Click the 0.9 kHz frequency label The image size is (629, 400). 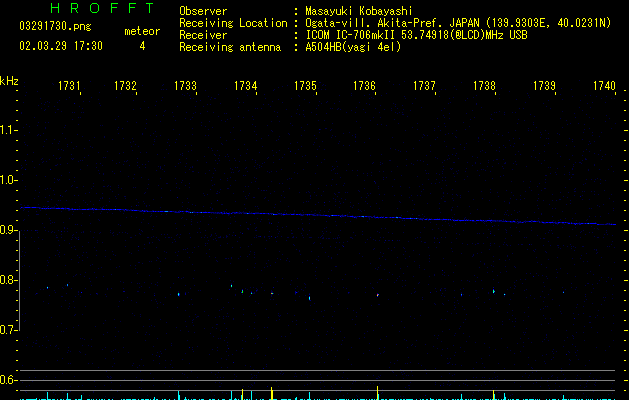point(8,230)
